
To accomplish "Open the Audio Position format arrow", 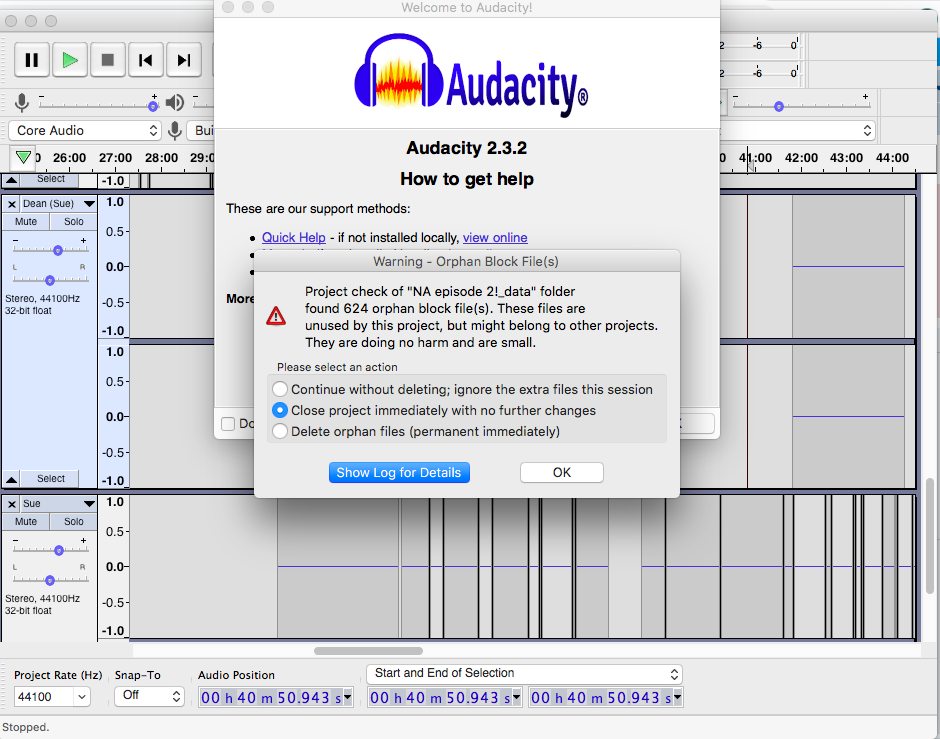I will (348, 697).
